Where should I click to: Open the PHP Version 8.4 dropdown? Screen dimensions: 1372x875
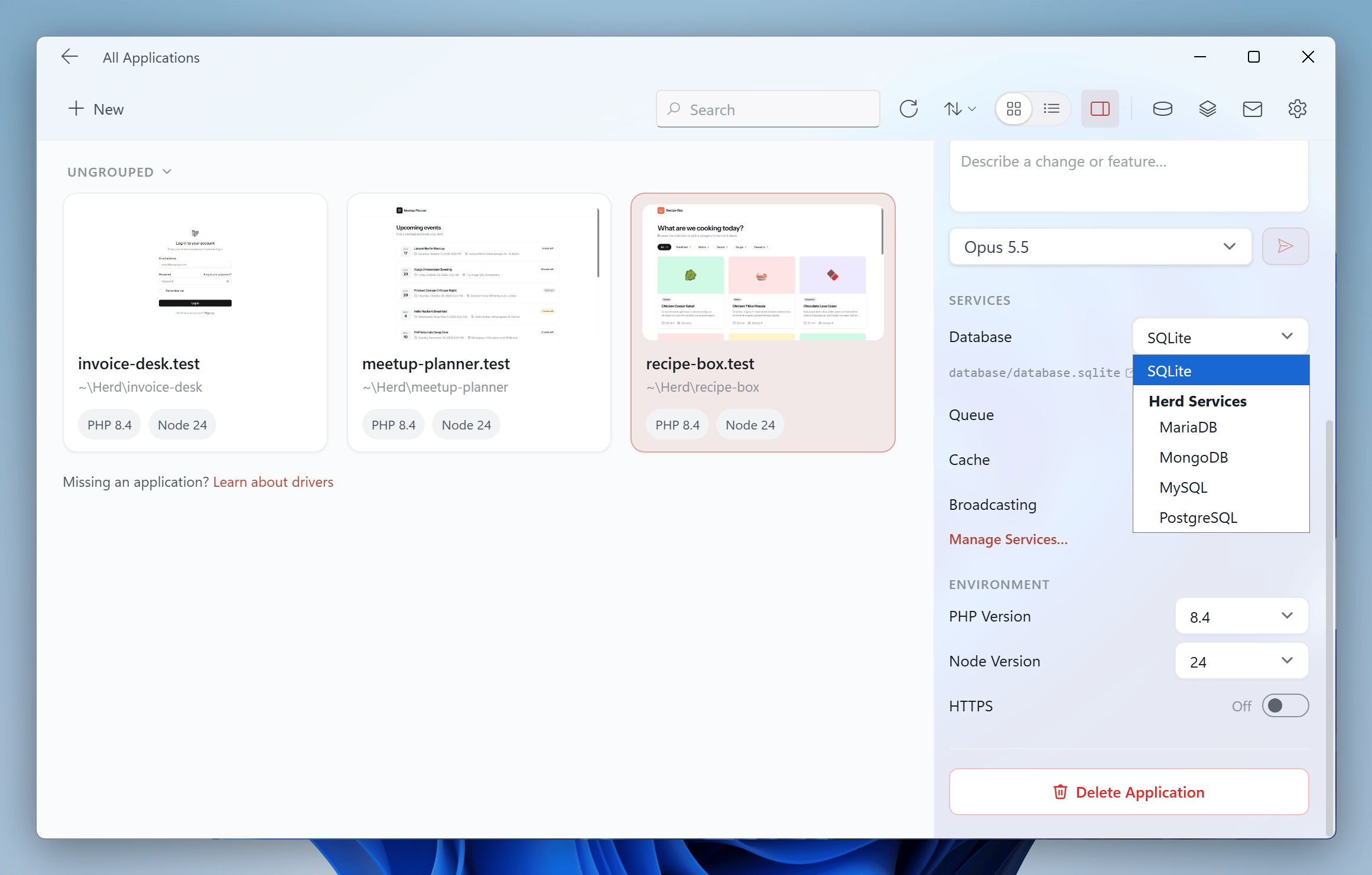coord(1241,616)
